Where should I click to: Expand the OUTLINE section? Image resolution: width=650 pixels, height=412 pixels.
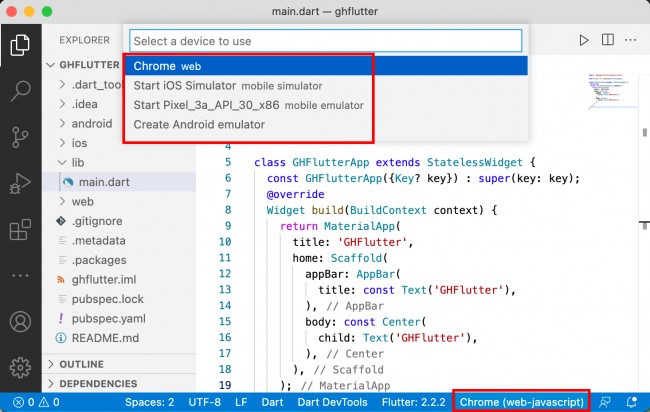coord(81,365)
